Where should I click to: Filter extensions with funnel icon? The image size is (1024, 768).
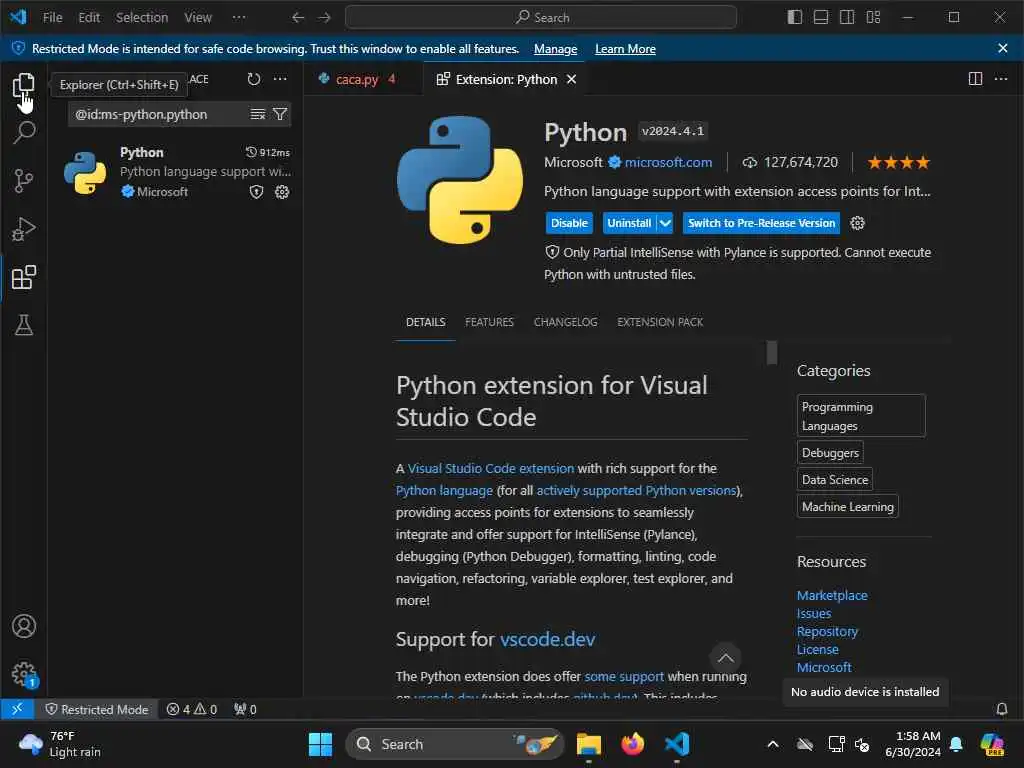click(x=280, y=114)
